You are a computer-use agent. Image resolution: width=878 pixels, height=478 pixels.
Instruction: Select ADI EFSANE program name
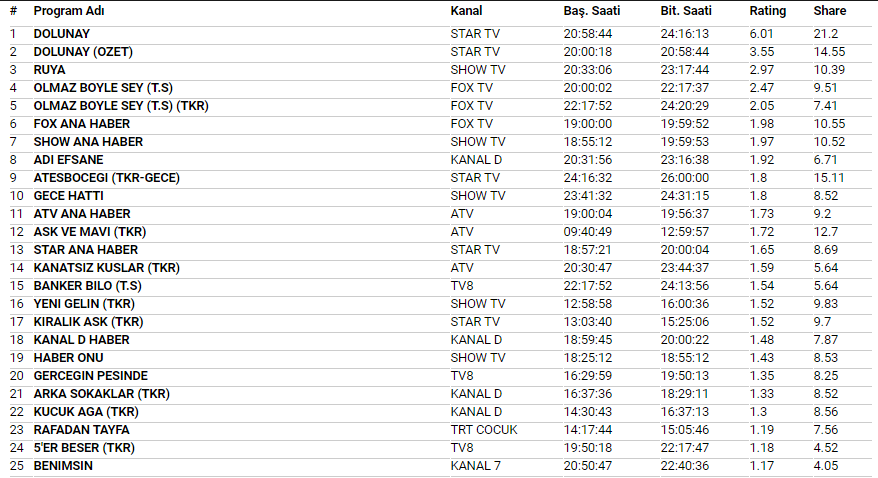tap(68, 160)
